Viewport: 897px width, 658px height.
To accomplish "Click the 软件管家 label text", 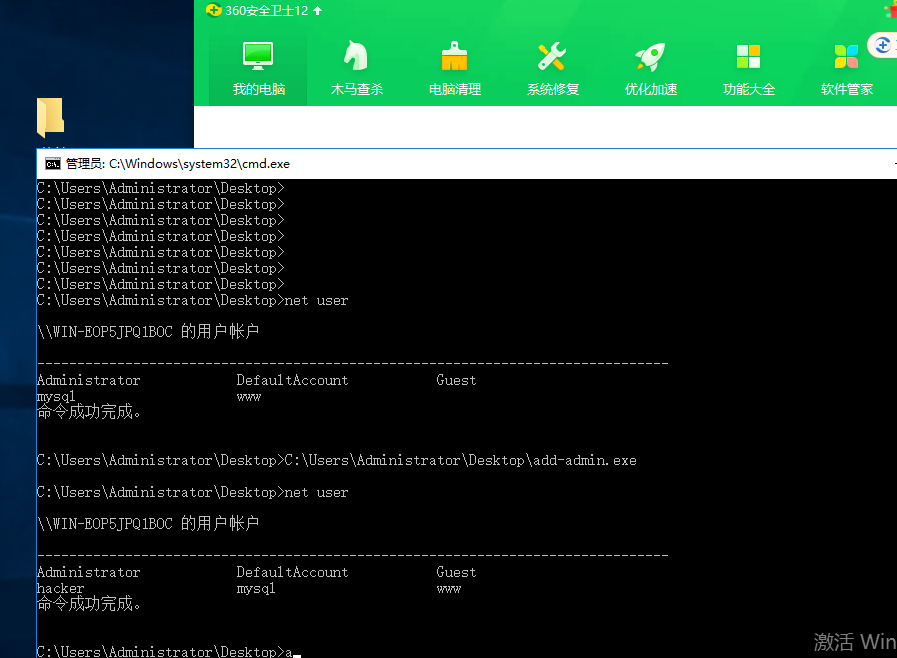I will click(x=847, y=89).
